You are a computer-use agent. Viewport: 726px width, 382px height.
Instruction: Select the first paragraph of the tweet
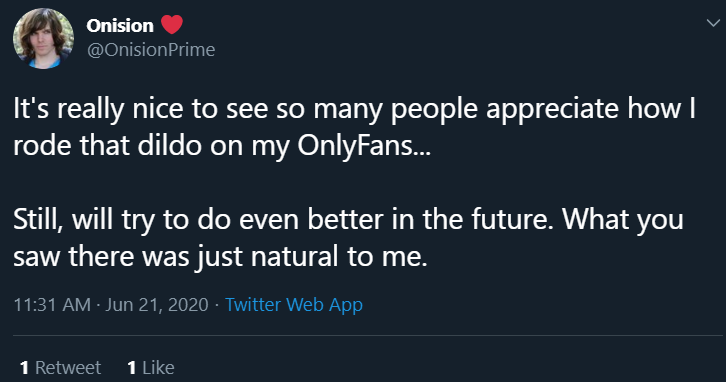coord(354,127)
